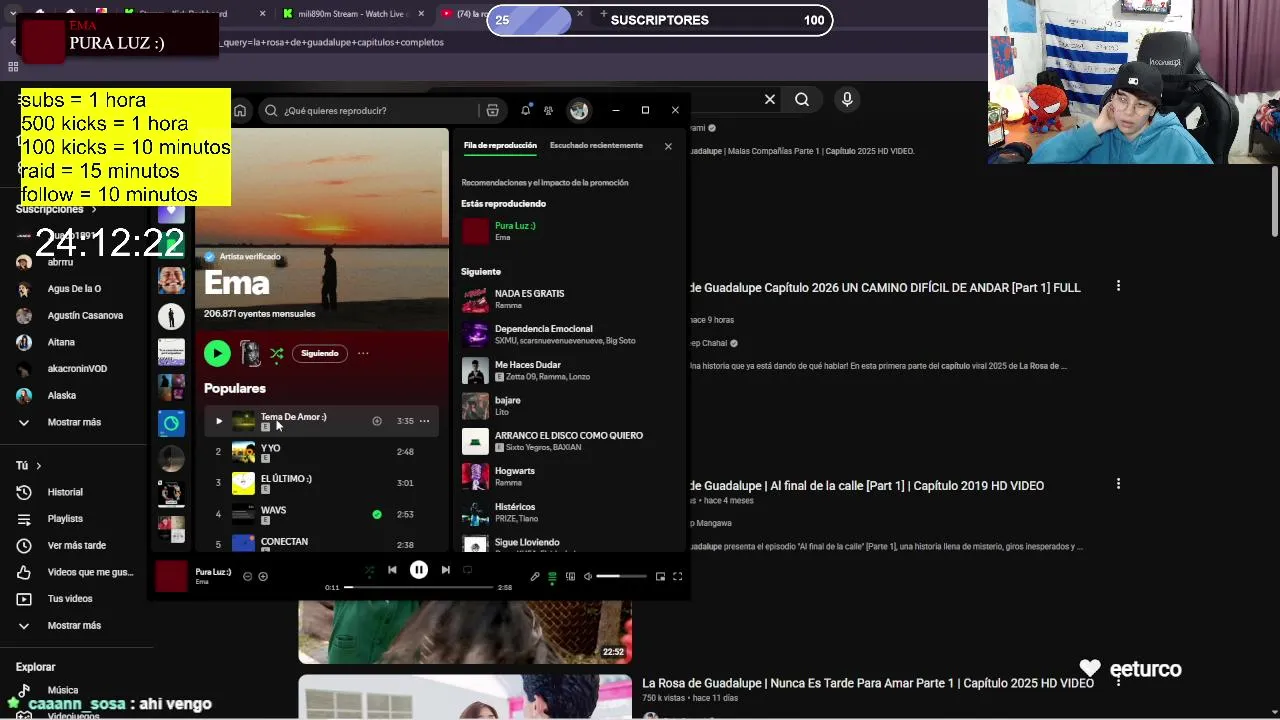The height and width of the screenshot is (720, 1280).
Task: Open Spotify notifications bell
Action: pos(525,111)
